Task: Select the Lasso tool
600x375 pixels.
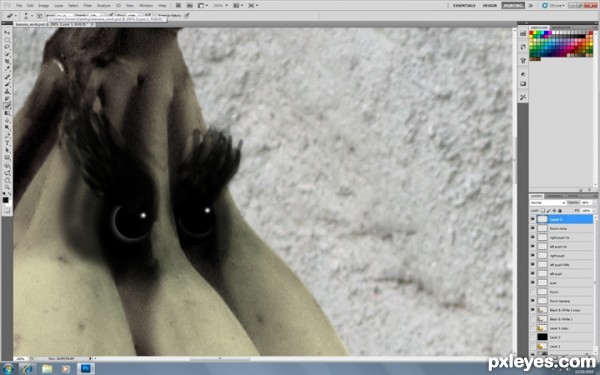Action: tap(7, 46)
